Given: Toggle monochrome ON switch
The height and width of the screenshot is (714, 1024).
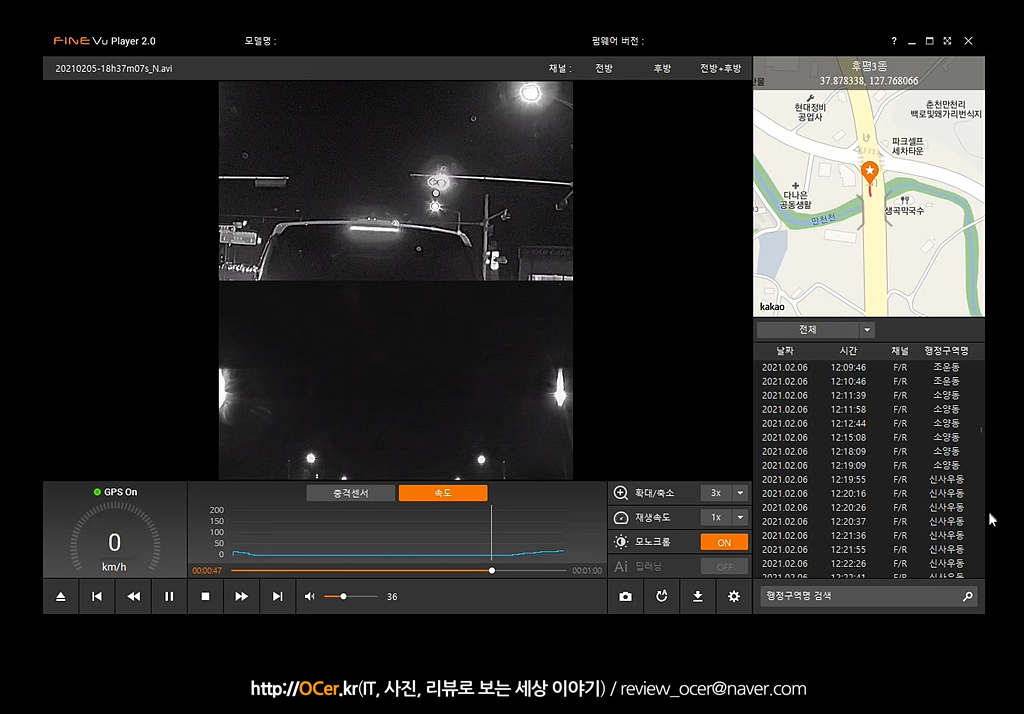Looking at the screenshot, I should [x=724, y=542].
